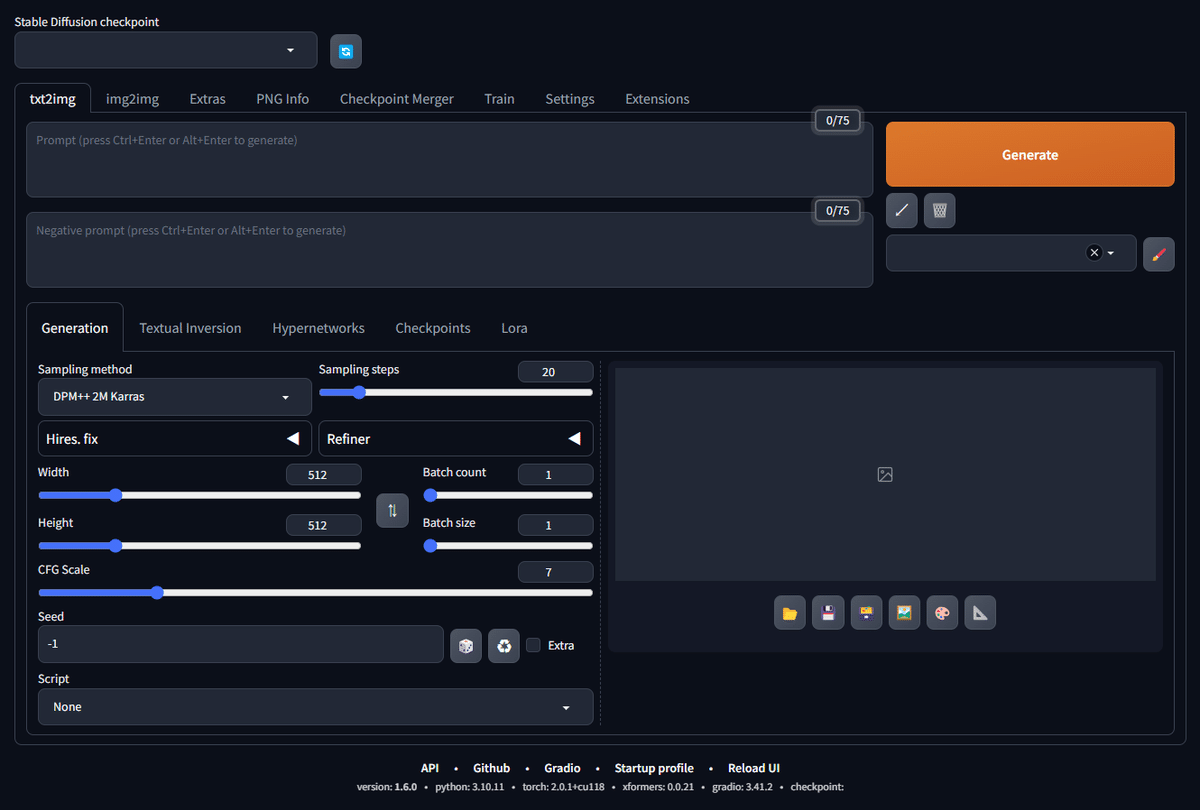
Task: Clear the styles selection with X
Action: point(1094,253)
